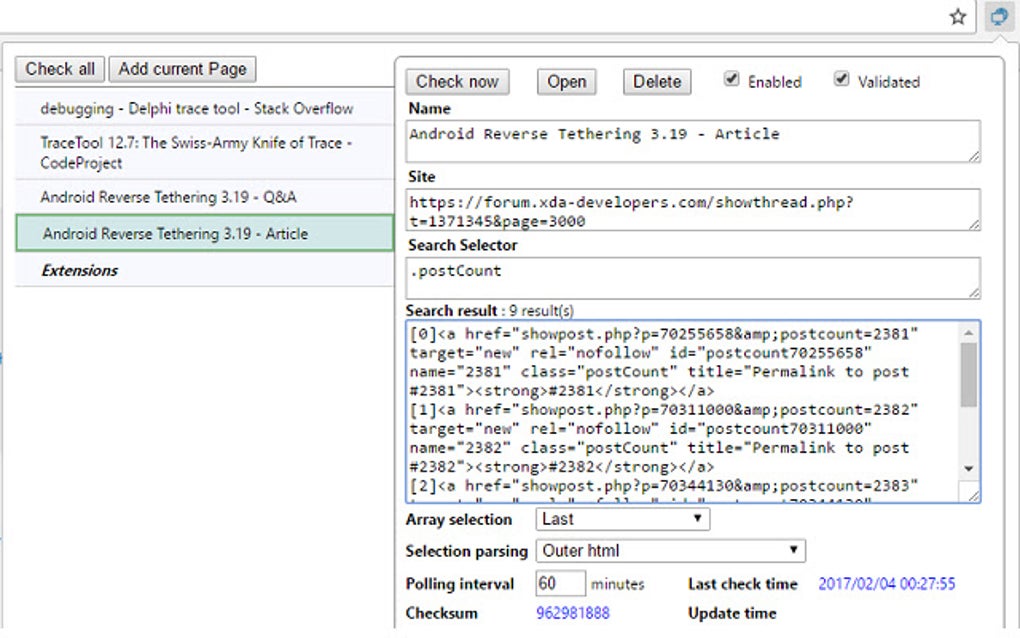Screen dimensions: 1020x638
Task: Click the Check all button
Action: [x=59, y=69]
